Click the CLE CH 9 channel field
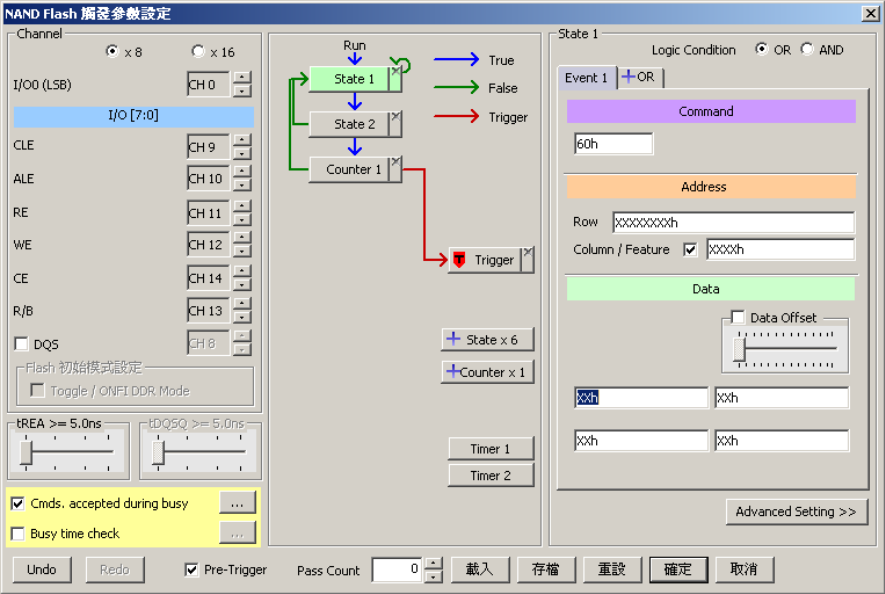885x594 pixels. 208,147
